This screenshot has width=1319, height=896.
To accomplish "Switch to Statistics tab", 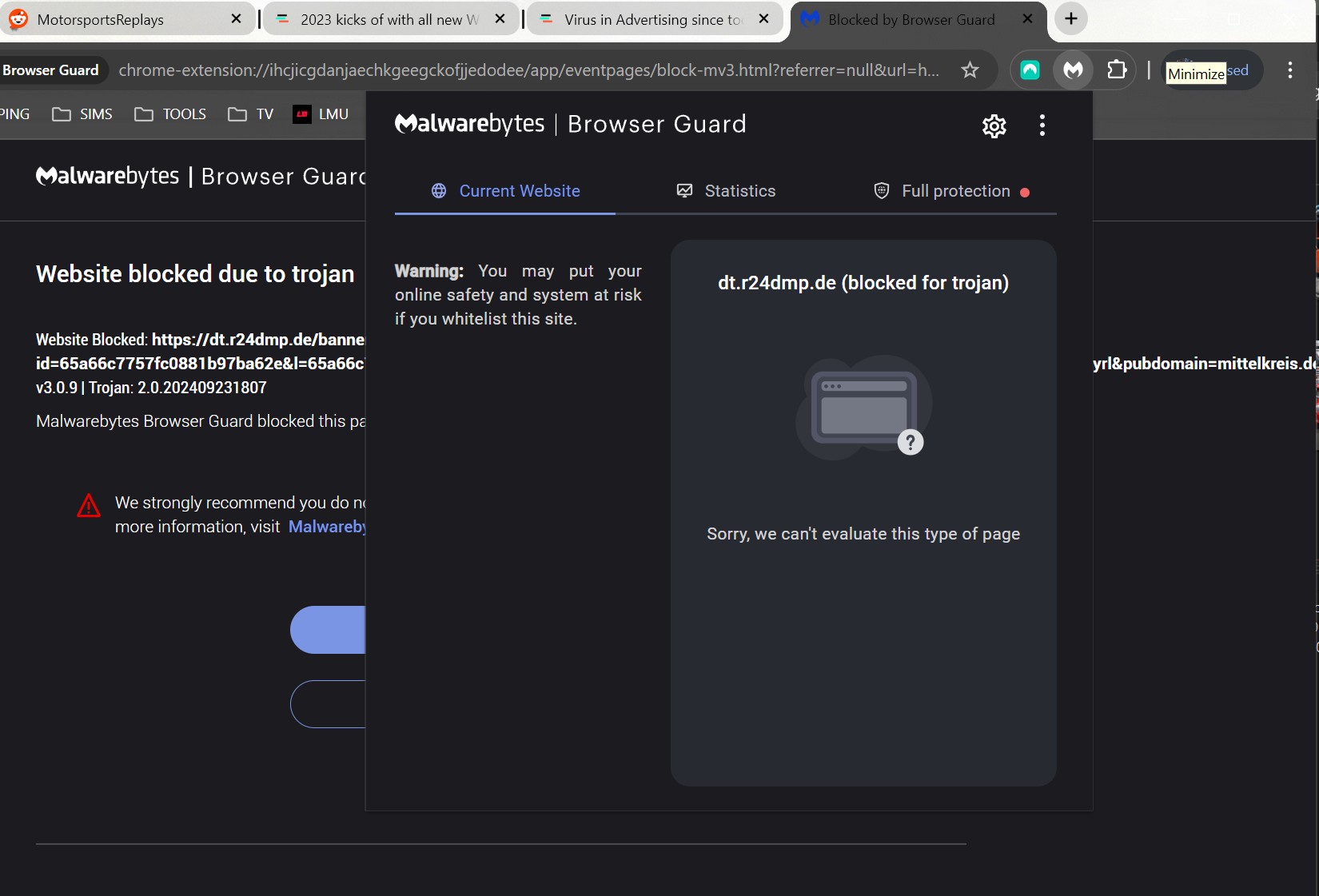I will (726, 191).
